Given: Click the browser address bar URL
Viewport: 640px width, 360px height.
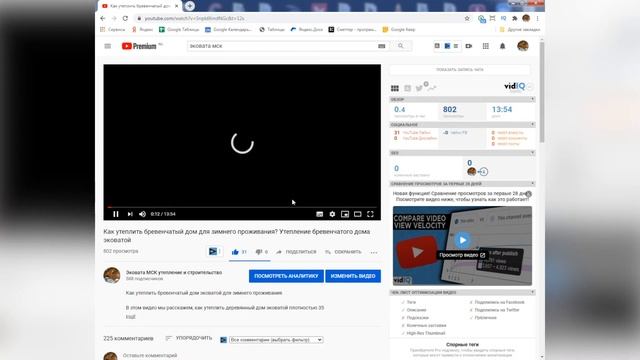Looking at the screenshot, I should 195,18.
